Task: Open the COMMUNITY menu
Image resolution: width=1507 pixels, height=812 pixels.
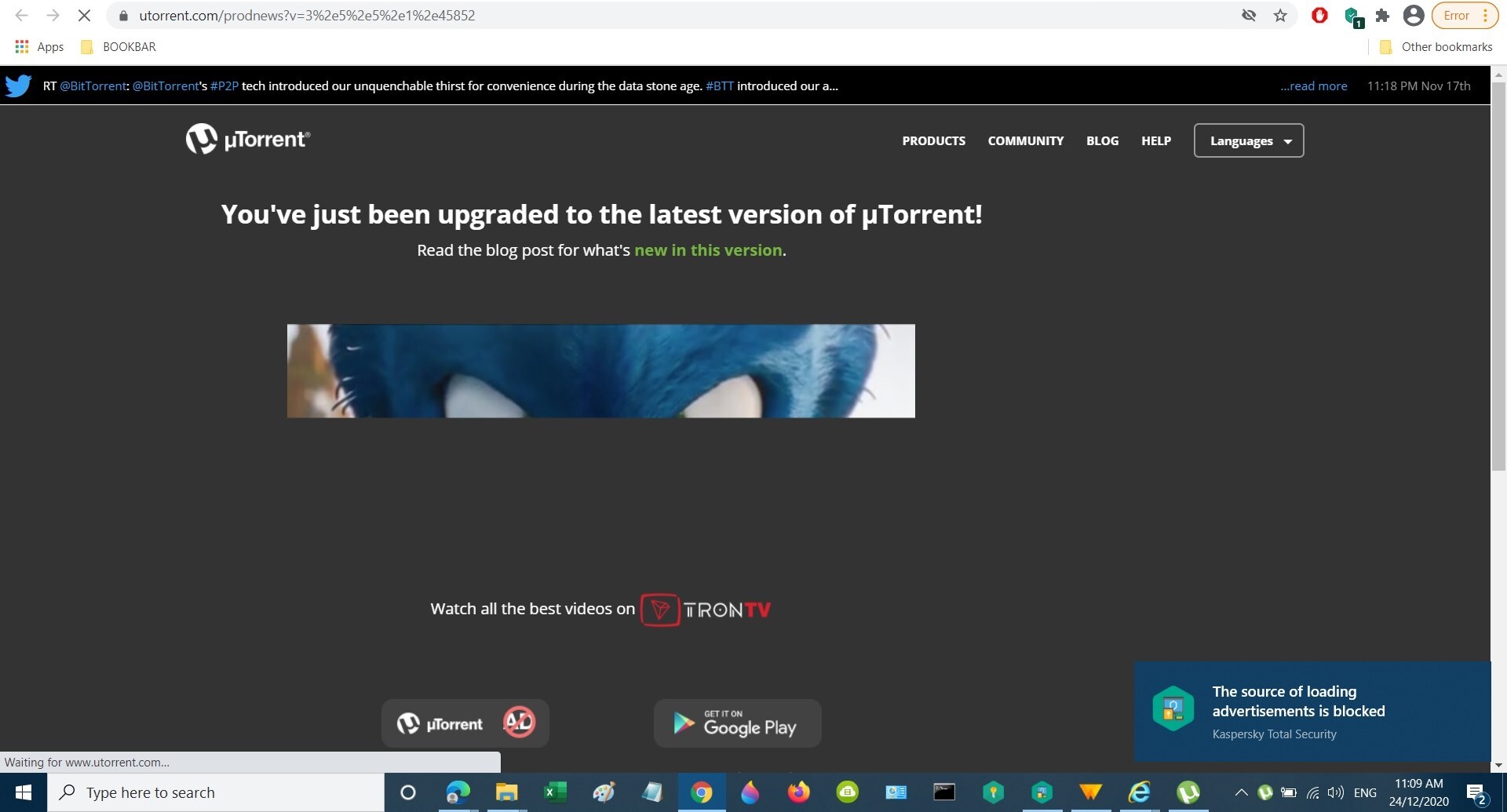Action: [x=1025, y=140]
